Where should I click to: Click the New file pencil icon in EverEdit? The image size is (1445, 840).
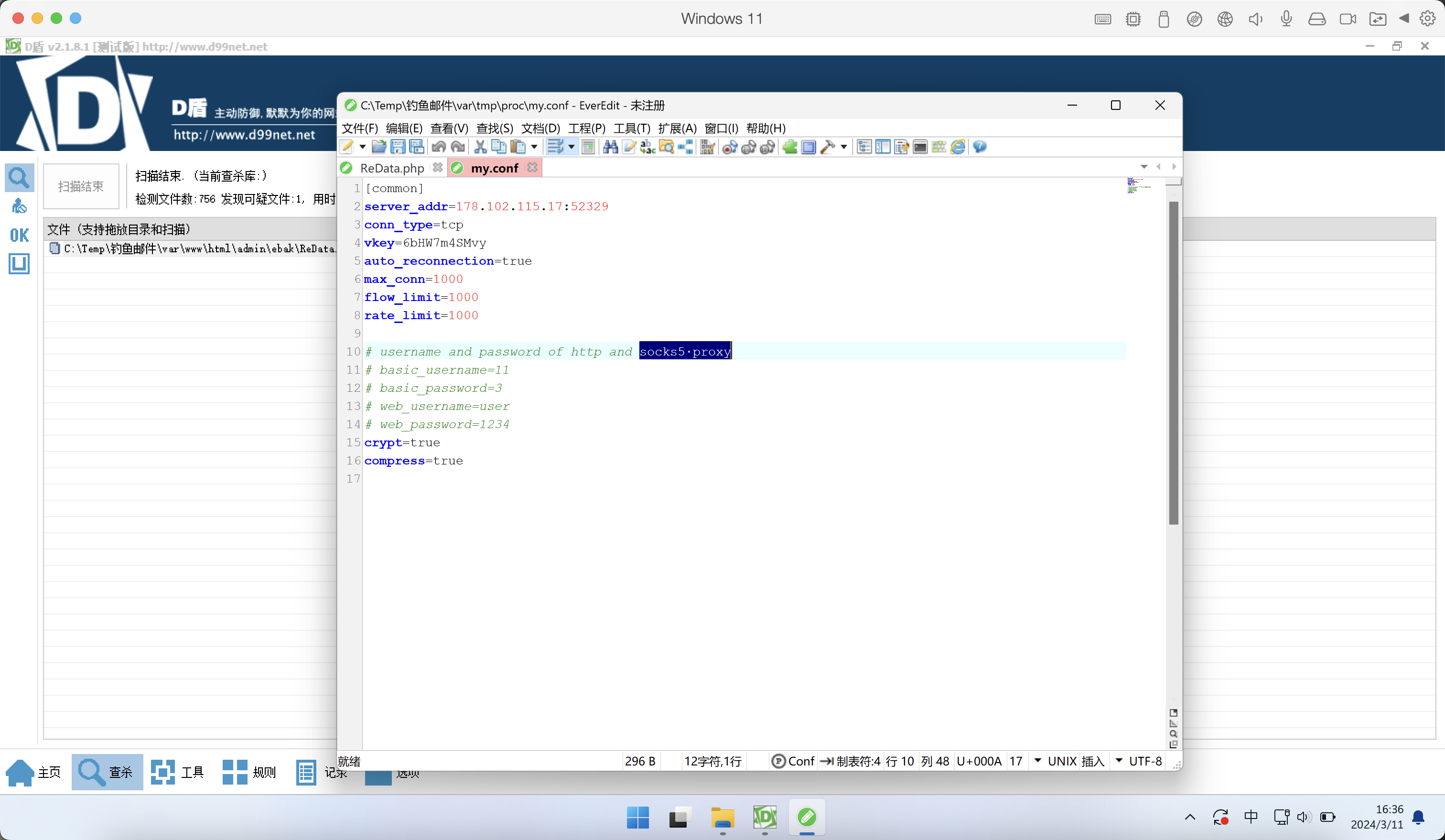[346, 147]
